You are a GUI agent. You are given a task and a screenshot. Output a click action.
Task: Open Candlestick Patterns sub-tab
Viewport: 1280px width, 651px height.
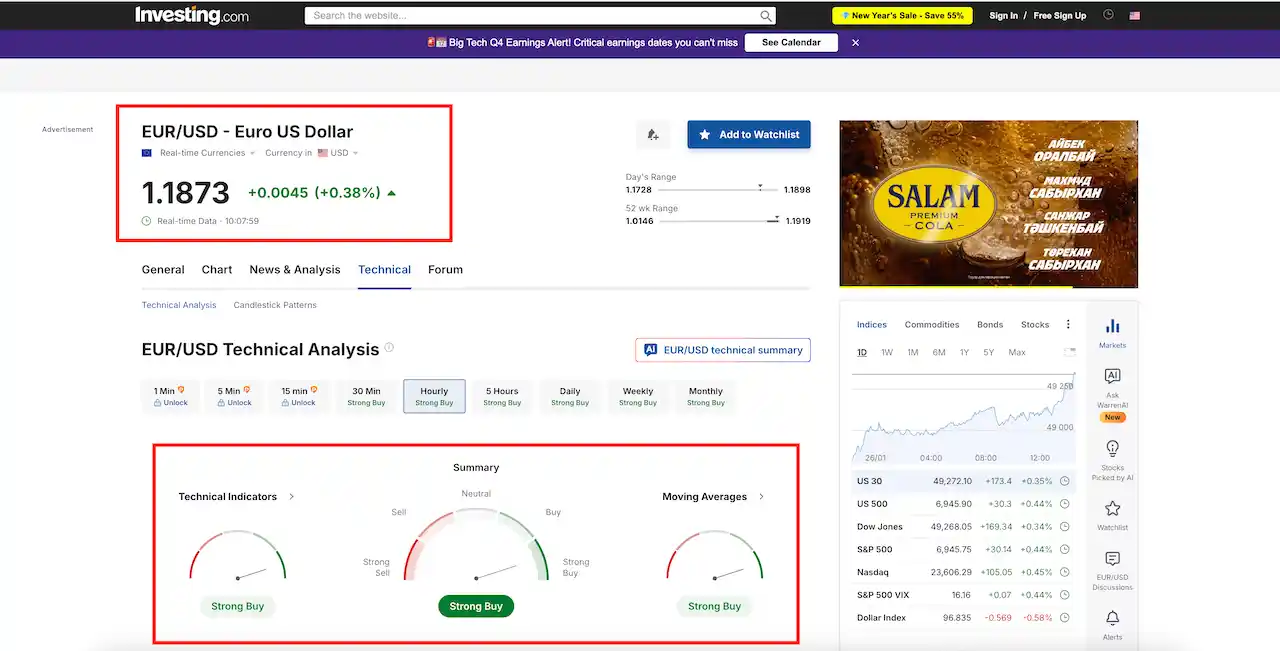pyautogui.click(x=275, y=305)
